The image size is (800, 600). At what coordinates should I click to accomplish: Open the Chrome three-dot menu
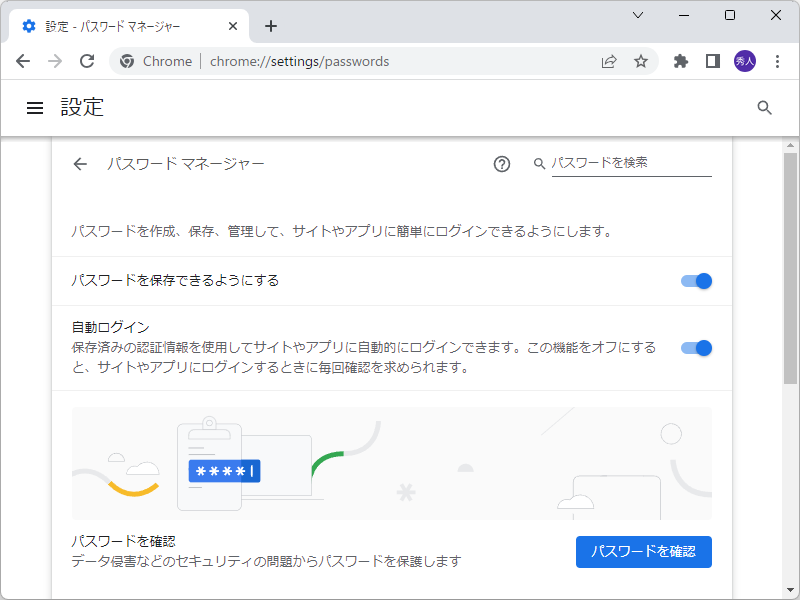778,61
